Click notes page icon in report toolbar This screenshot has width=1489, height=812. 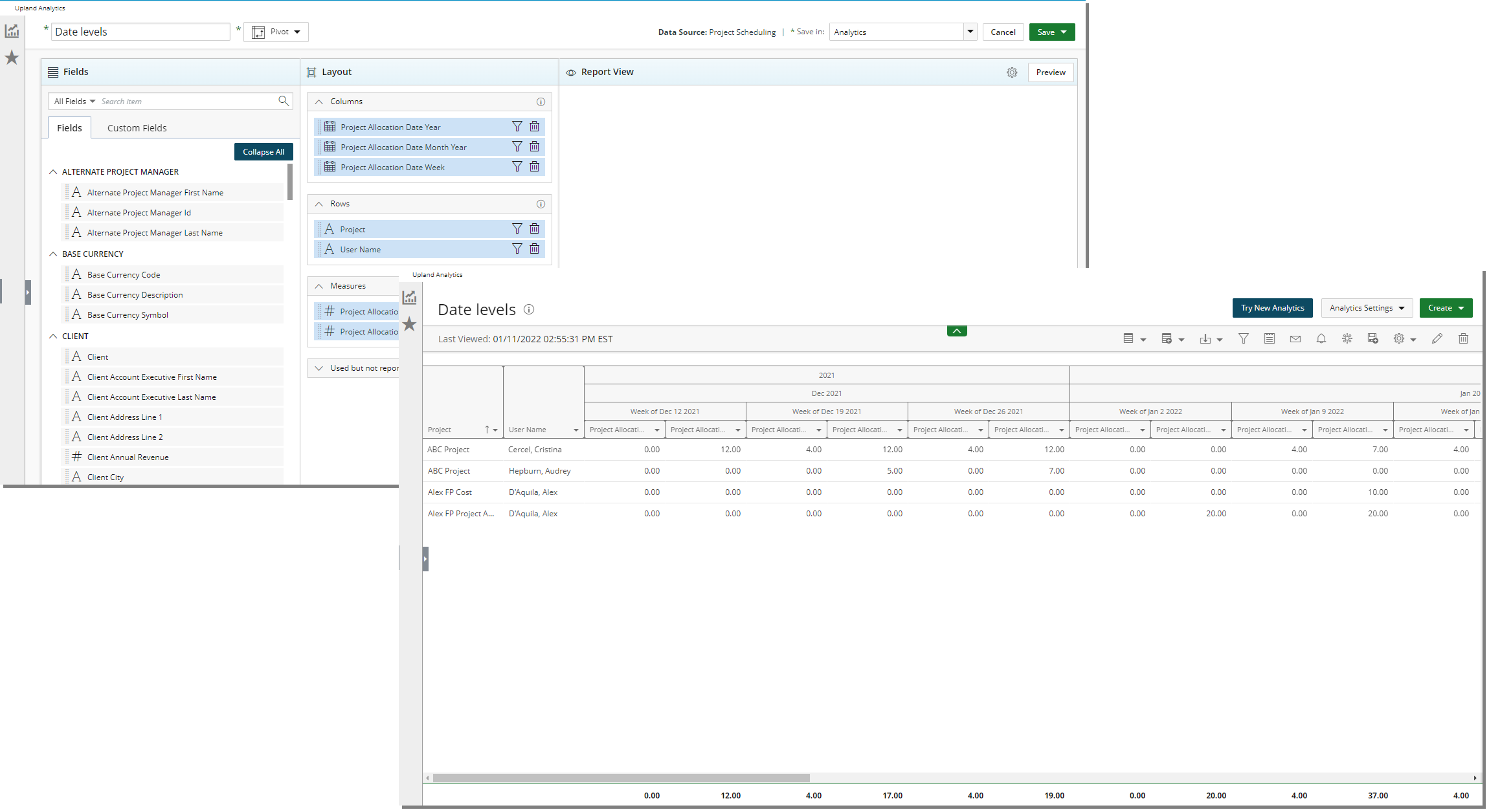1270,338
